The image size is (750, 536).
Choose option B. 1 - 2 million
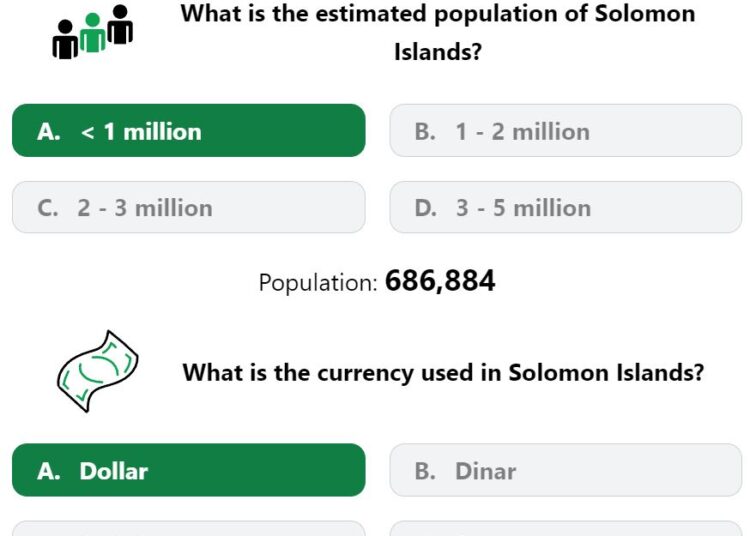pos(566,131)
